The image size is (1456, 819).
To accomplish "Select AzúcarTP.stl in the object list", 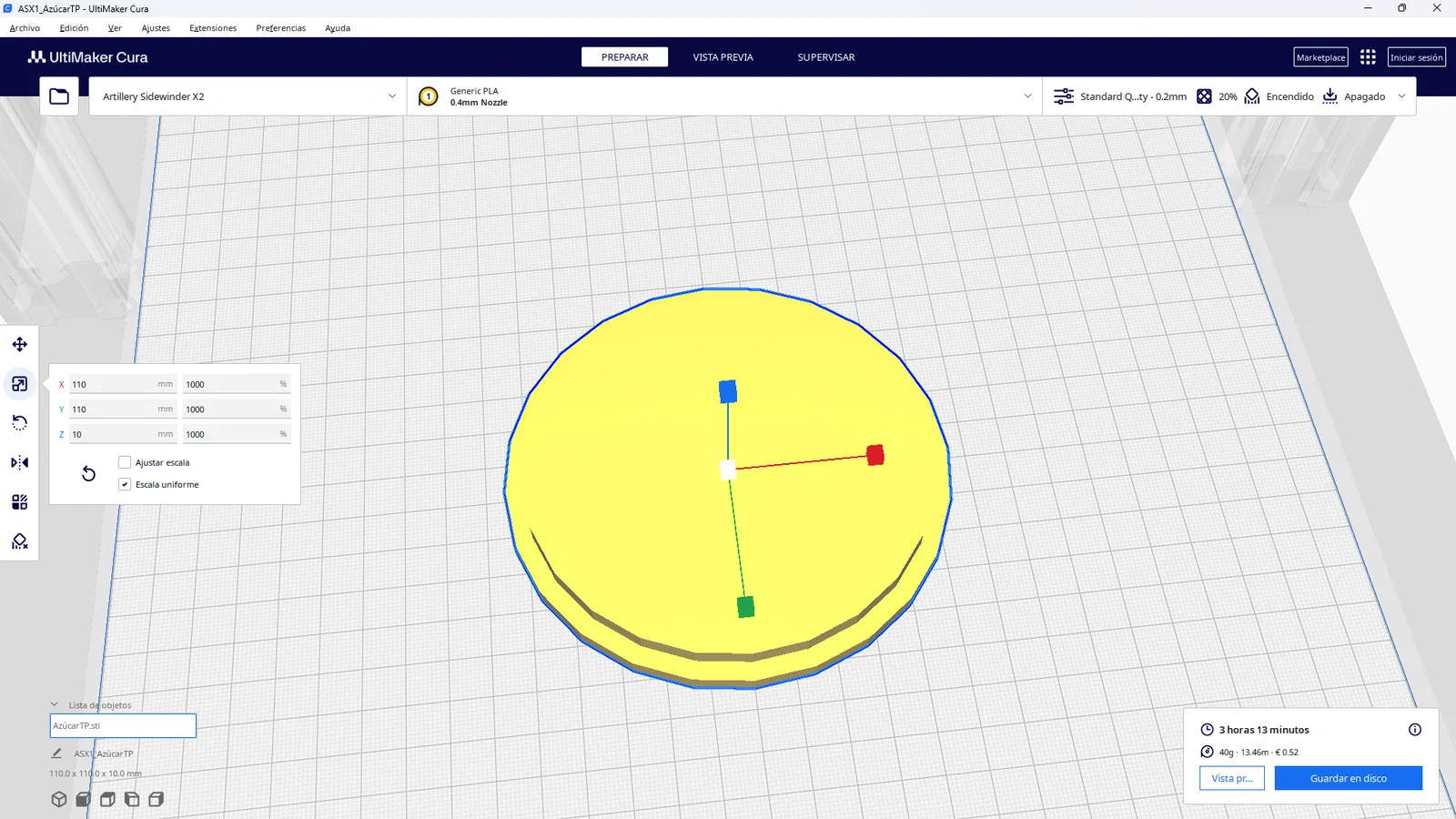I will click(123, 725).
